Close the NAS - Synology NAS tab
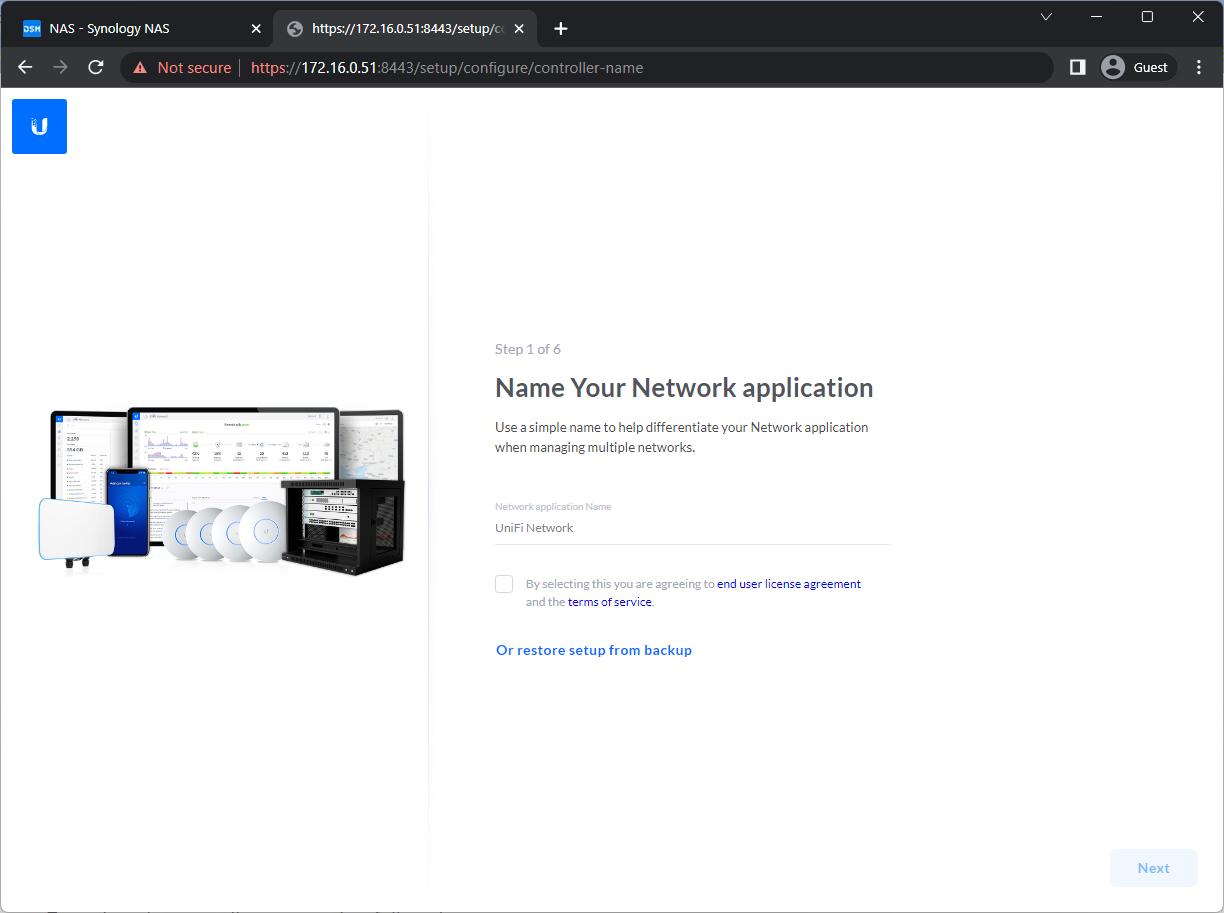Screen dimensions: 1224x913 pyautogui.click(x=255, y=29)
